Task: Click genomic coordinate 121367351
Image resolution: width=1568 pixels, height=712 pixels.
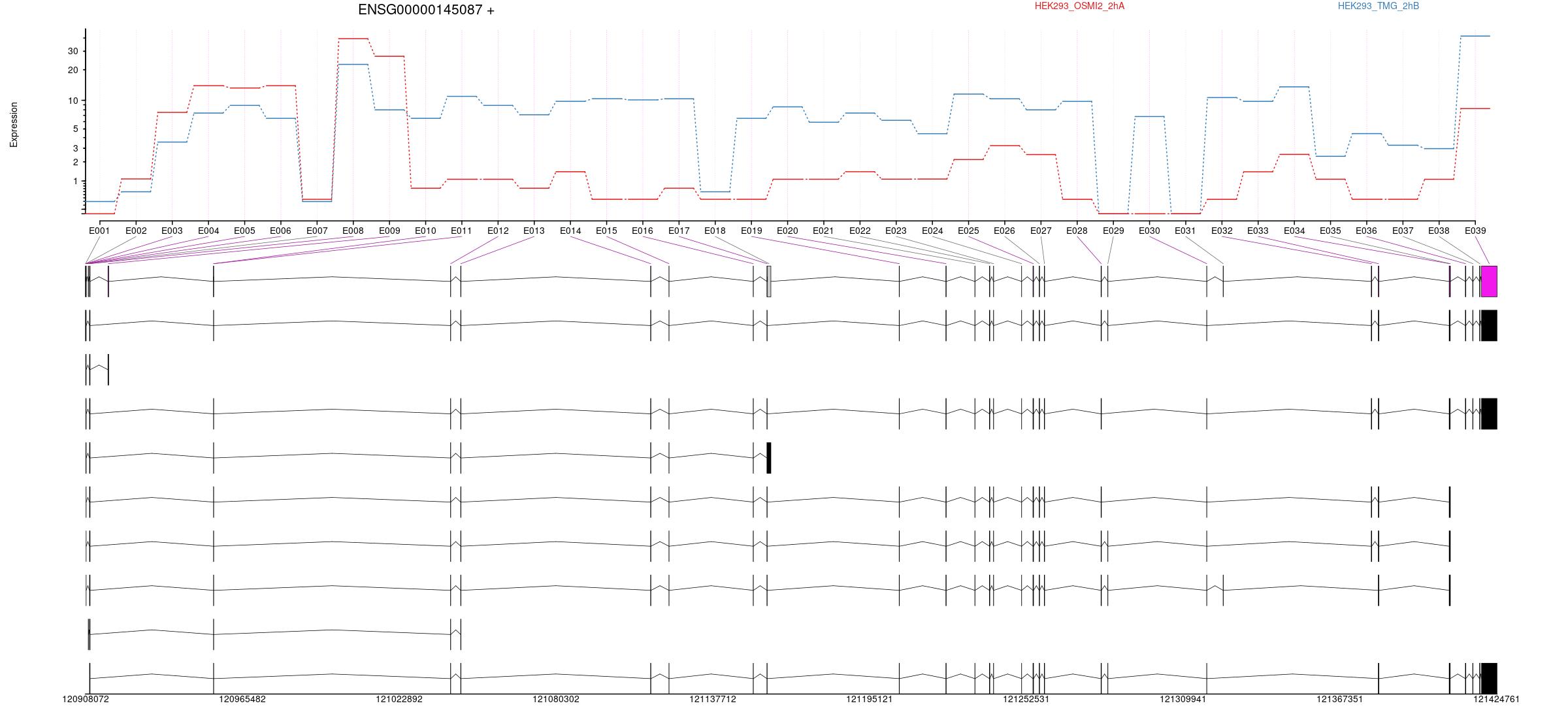Action: 1340,699
